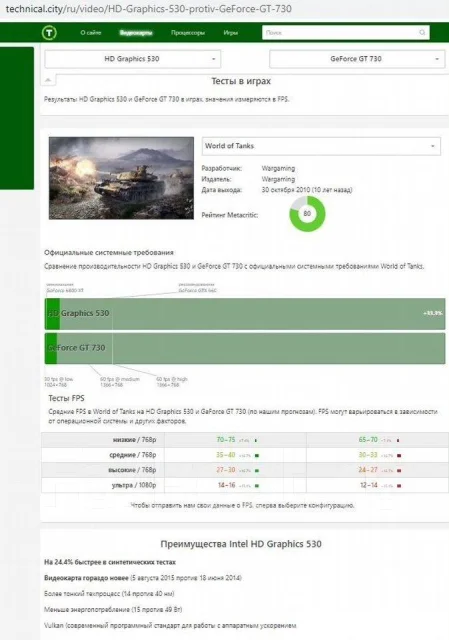The width and height of the screenshot is (449, 640).
Task: Click the Тесты в играх heading
Action: (241, 81)
